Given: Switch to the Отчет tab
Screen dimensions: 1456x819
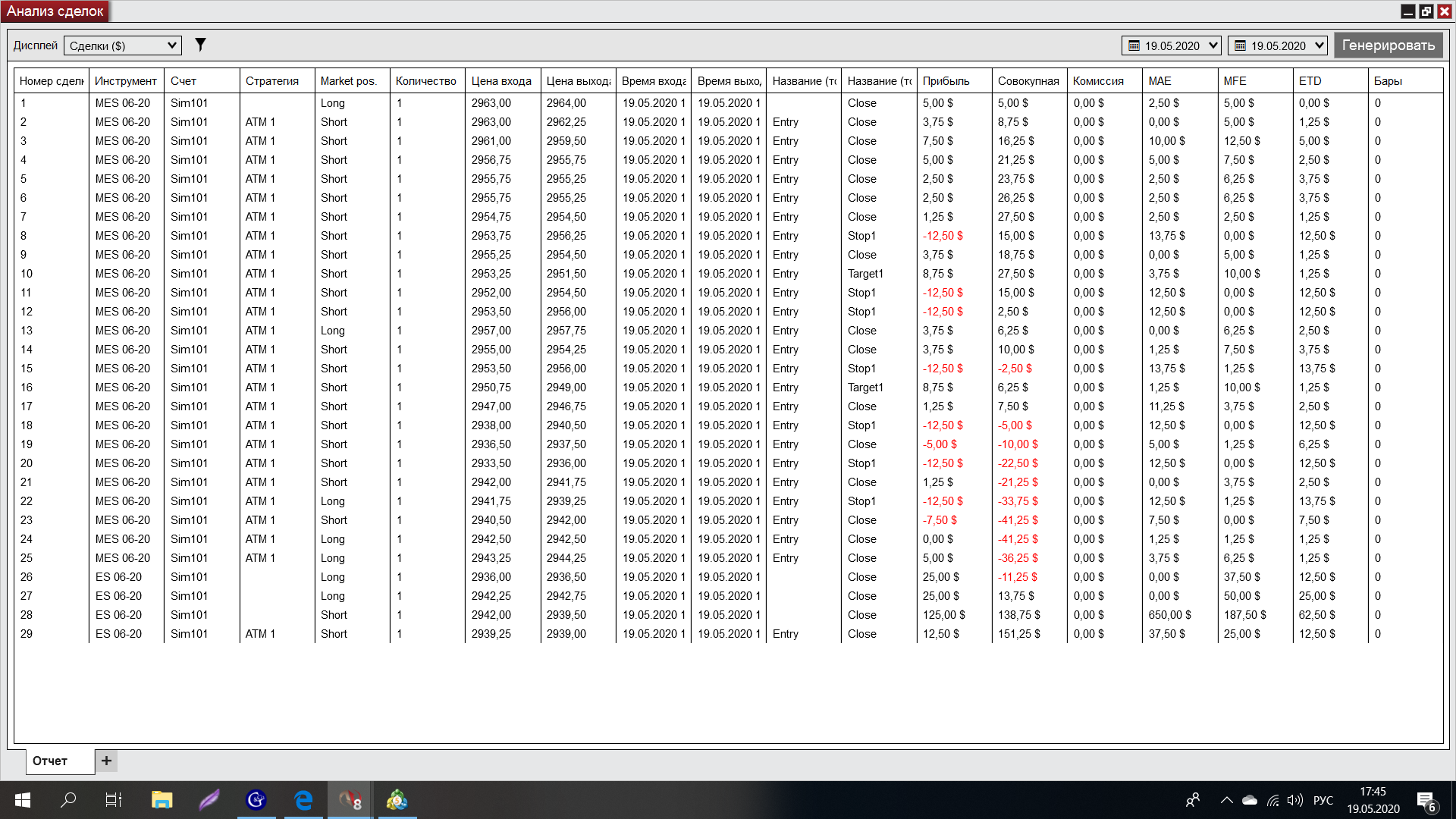Looking at the screenshot, I should [50, 761].
